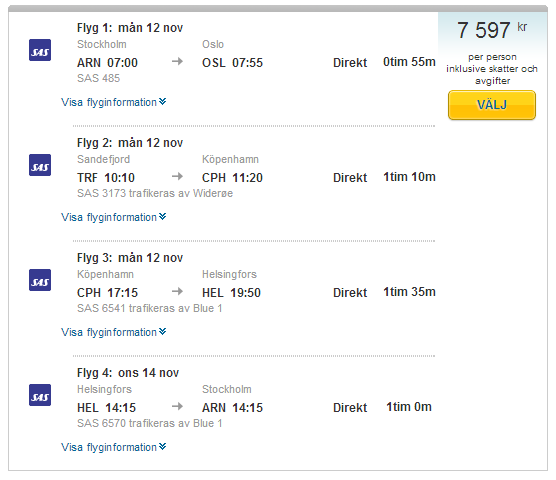This screenshot has width=556, height=480.
Task: Click the SAS logo for Flyg 2
Action: 40,165
